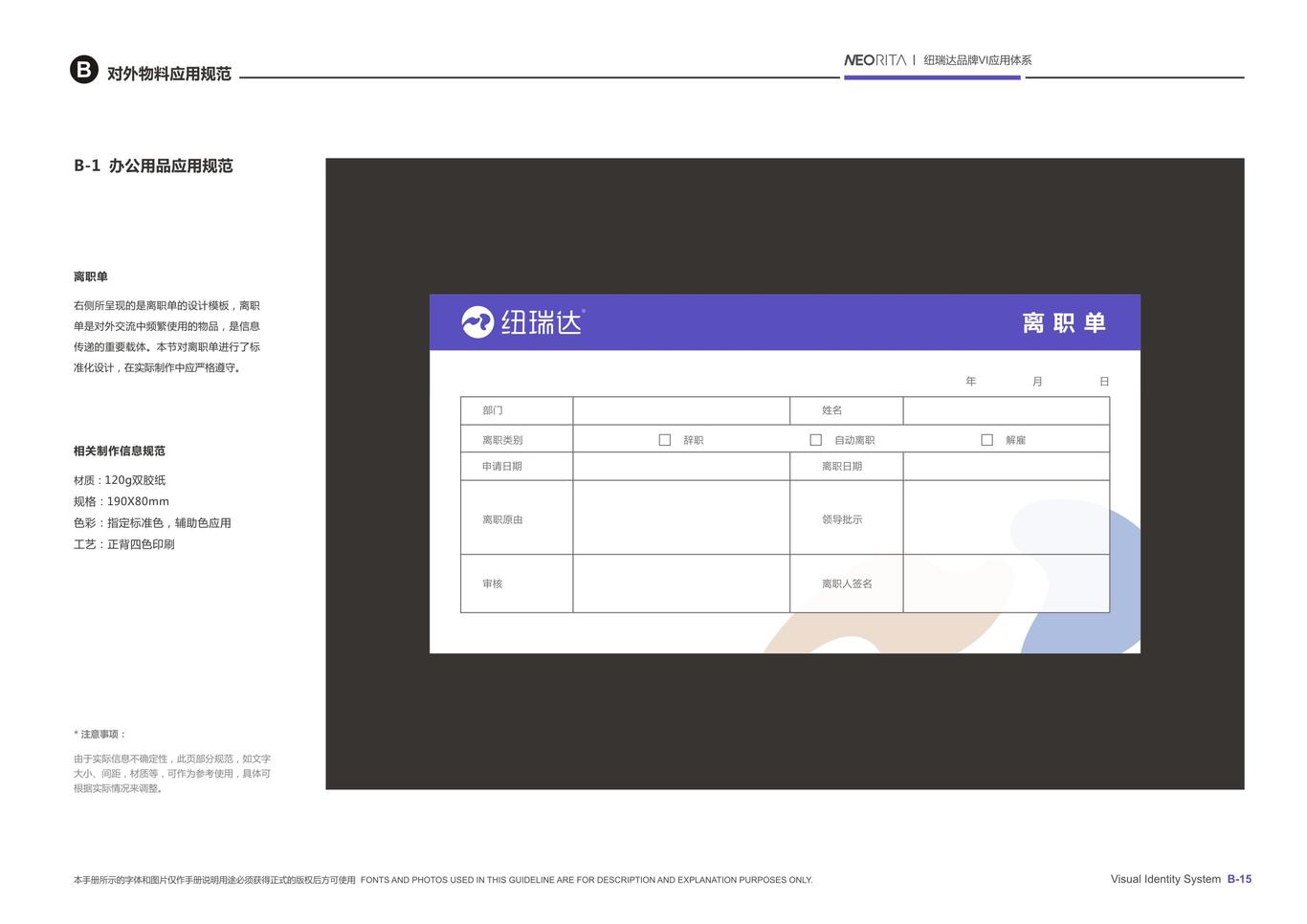Click the 审核 blank cell

681,583
